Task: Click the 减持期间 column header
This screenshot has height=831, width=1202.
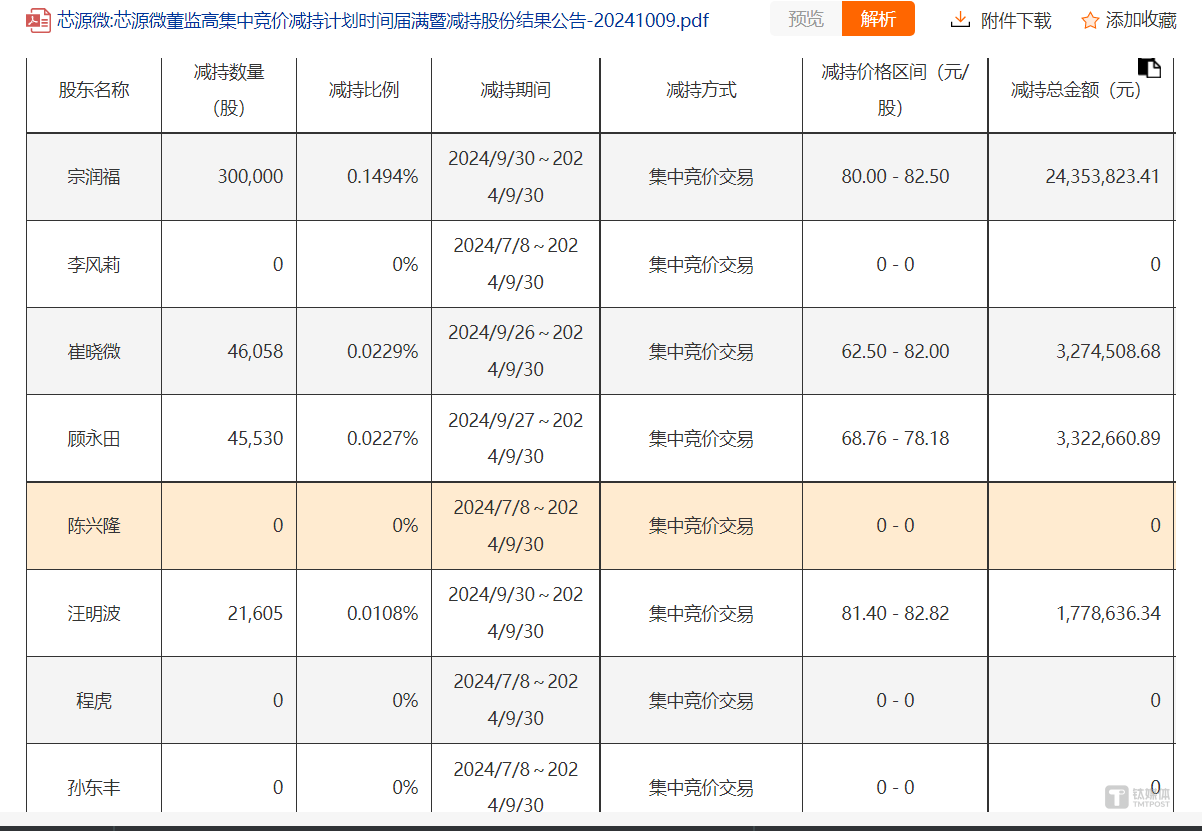Action: pos(515,89)
